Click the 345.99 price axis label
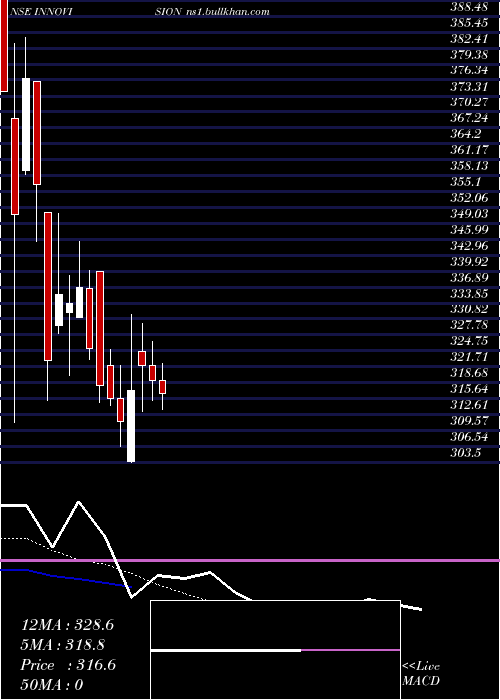 469,230
